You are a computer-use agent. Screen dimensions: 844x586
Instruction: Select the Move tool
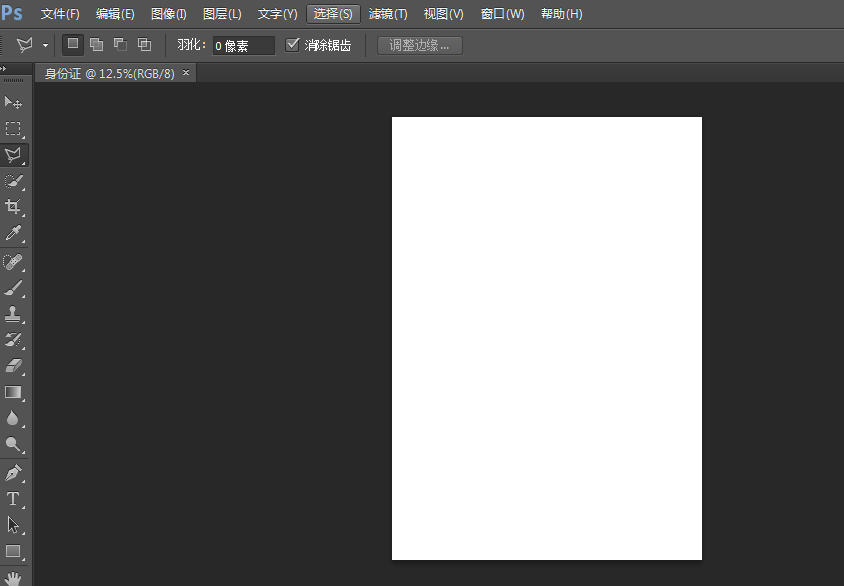tap(13, 102)
